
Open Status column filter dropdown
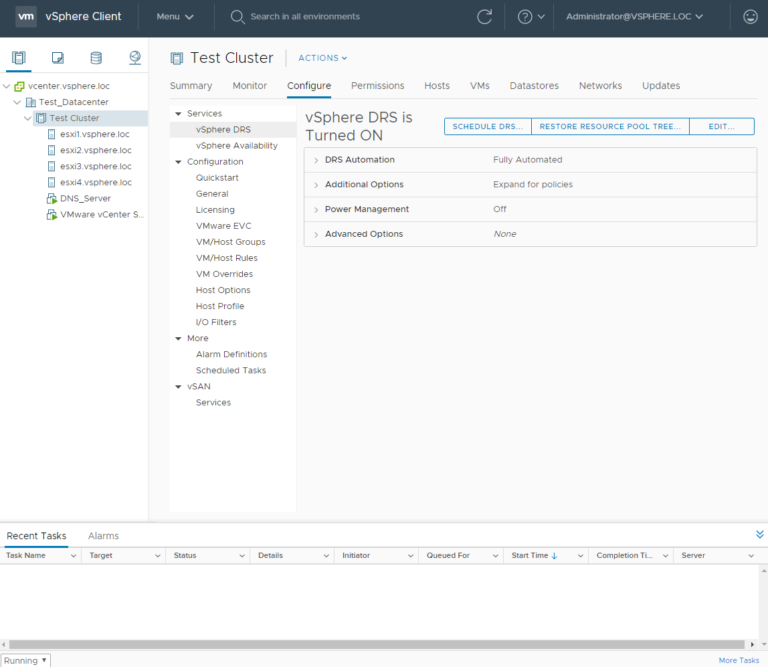tap(242, 556)
